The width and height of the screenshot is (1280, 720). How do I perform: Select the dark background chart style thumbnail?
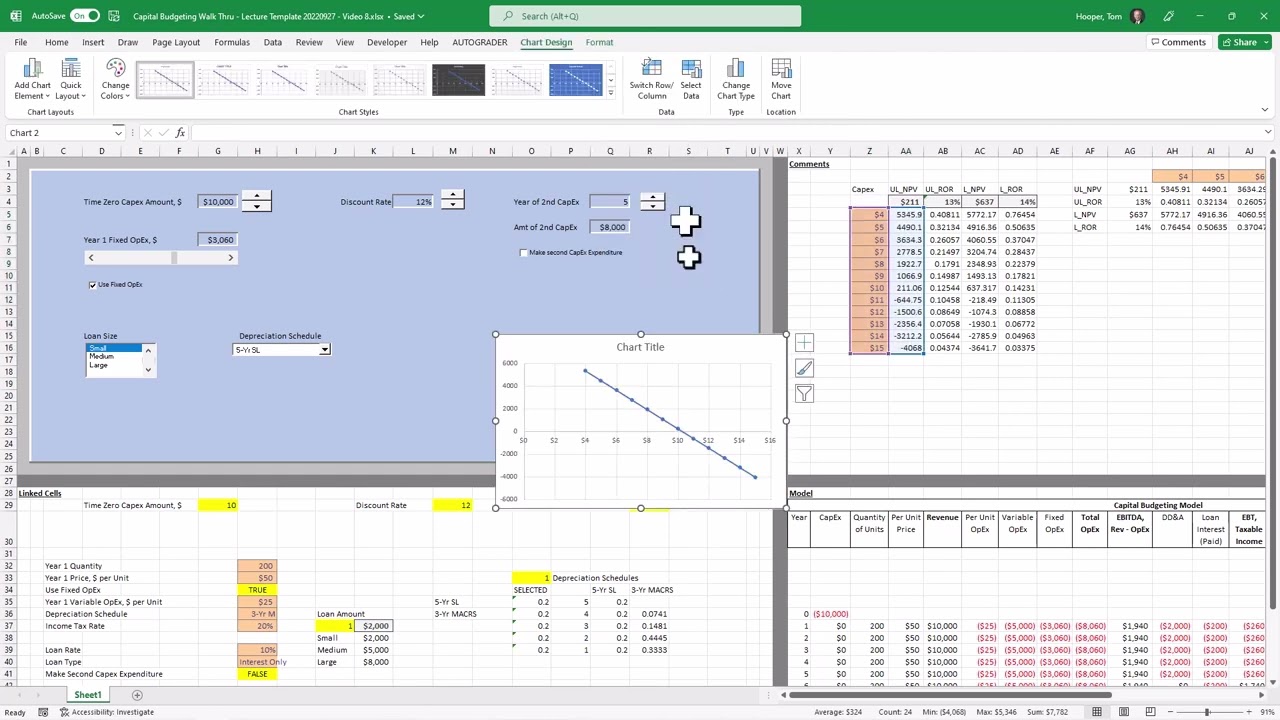pyautogui.click(x=458, y=80)
